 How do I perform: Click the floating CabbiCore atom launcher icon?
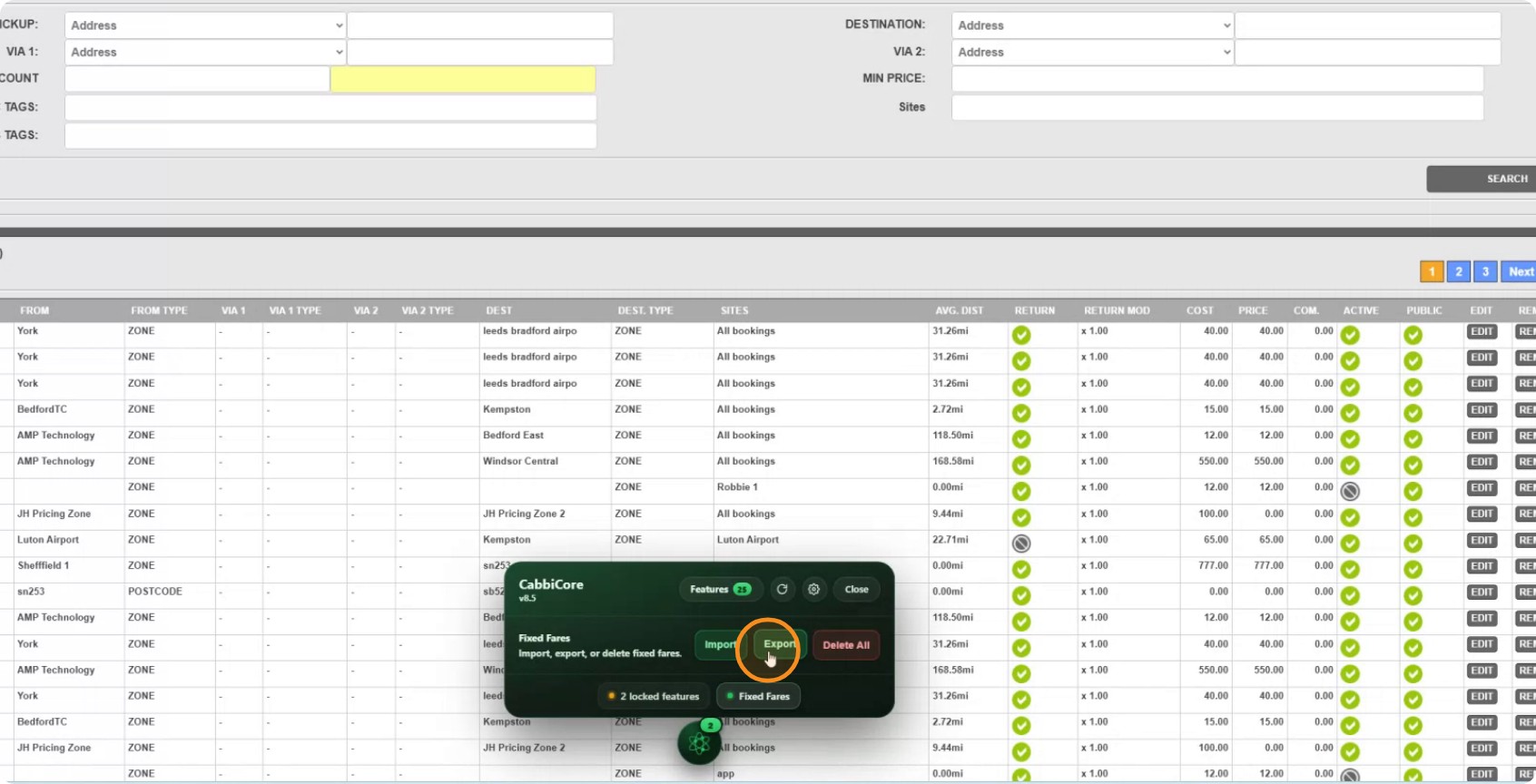tap(699, 743)
